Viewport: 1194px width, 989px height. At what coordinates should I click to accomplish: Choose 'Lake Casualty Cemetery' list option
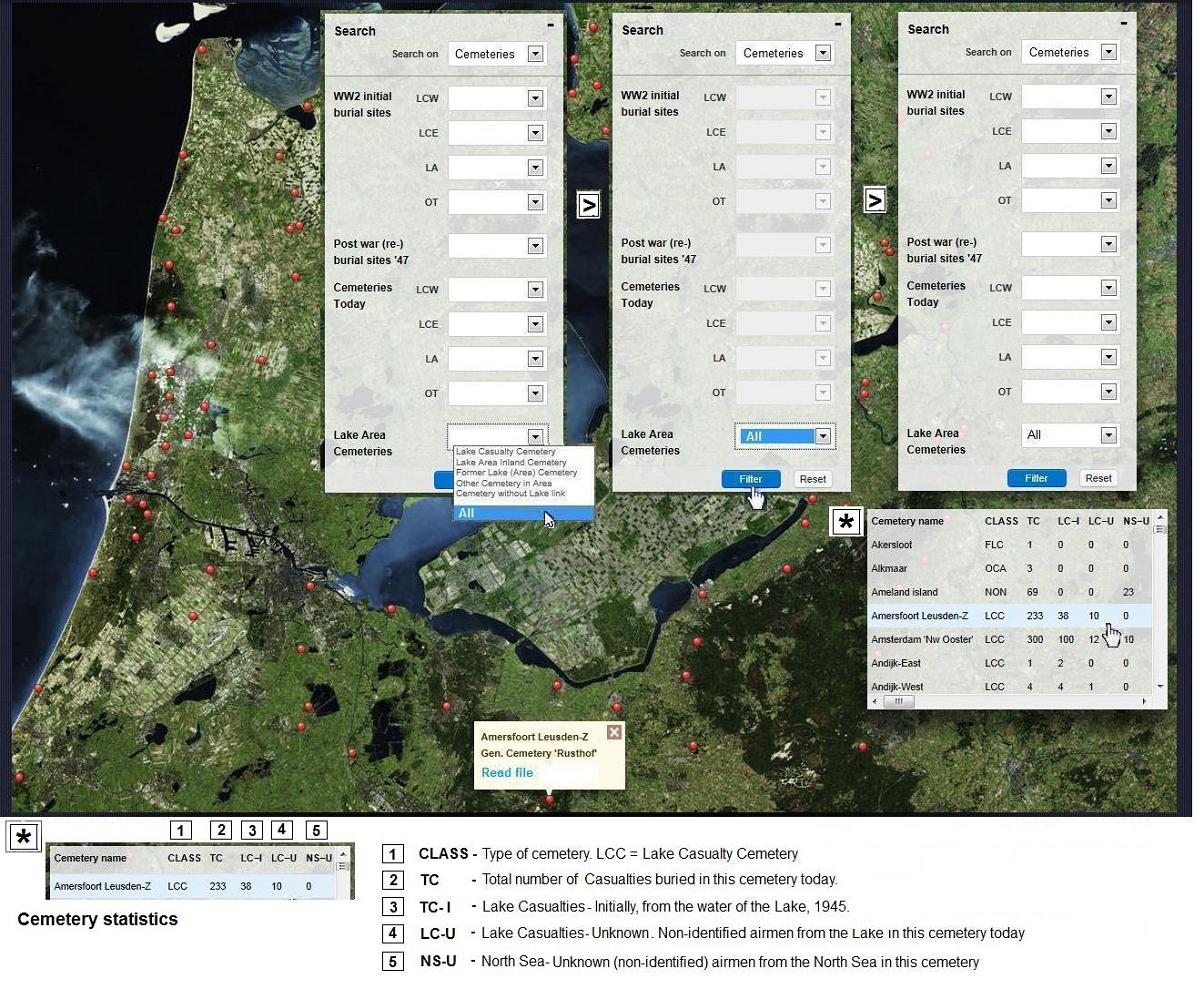coord(505,452)
